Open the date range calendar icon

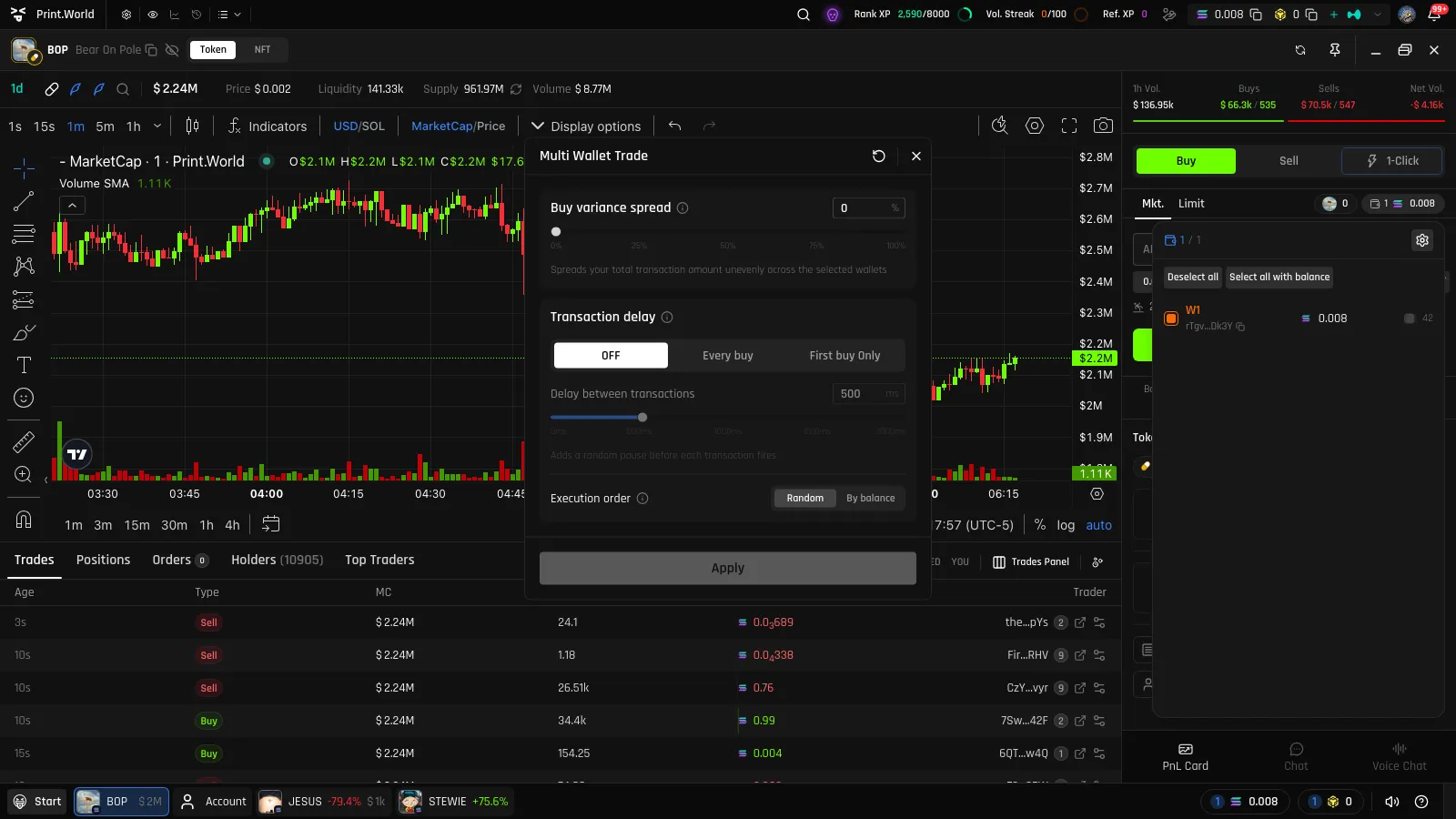coord(270,524)
